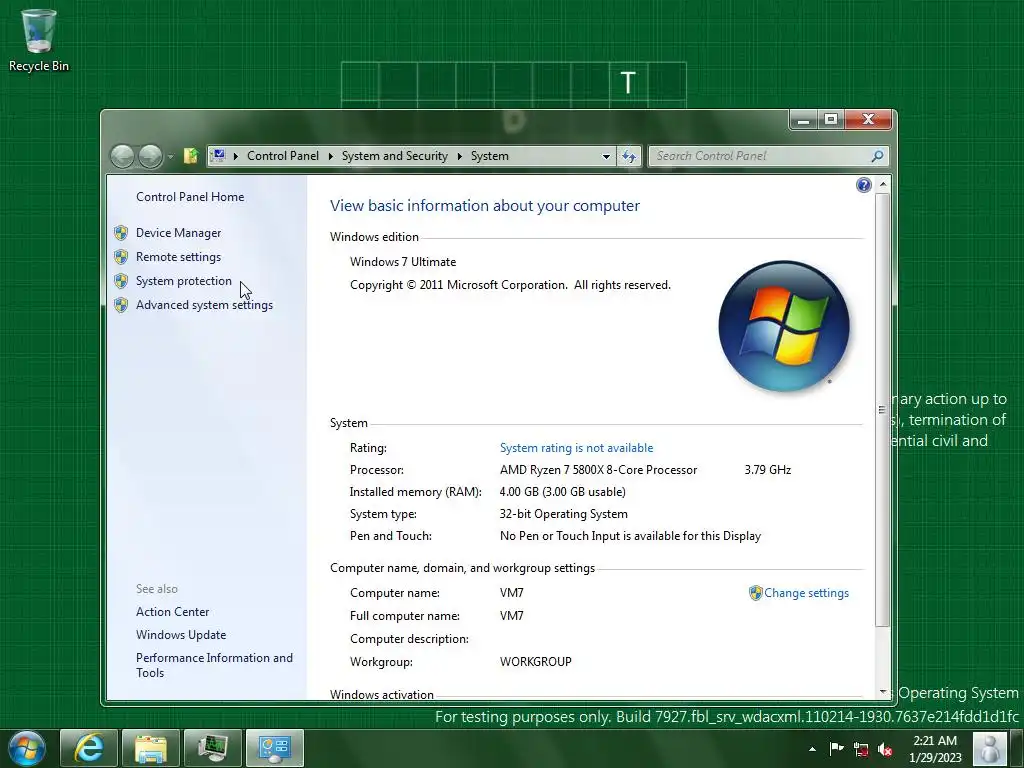Click AMD Ryzen 7 5800X processor text

(x=598, y=470)
